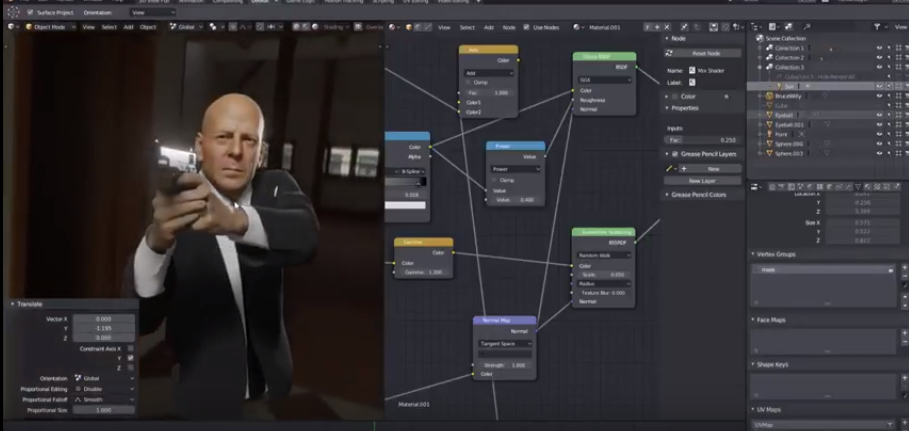This screenshot has height=431, width=909.
Task: Click the BruceWilly object icon
Action: [x=770, y=96]
